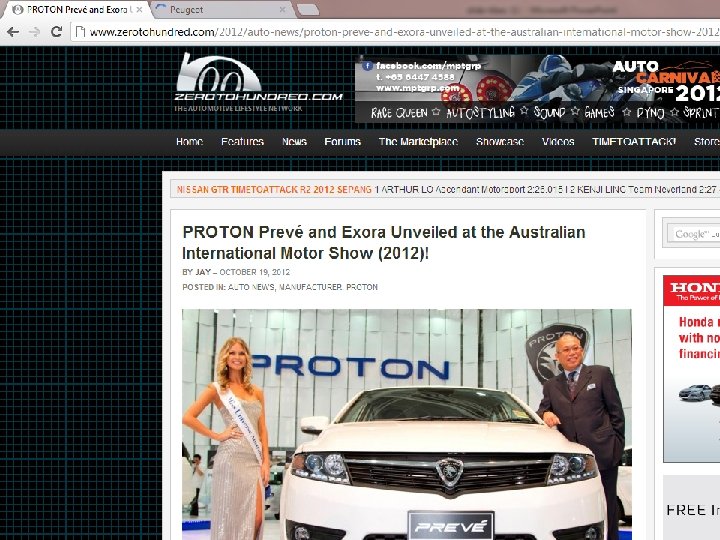Select the PROTON Prevé and Exora tab
Viewport: 720px width, 540px height.
(x=76, y=10)
